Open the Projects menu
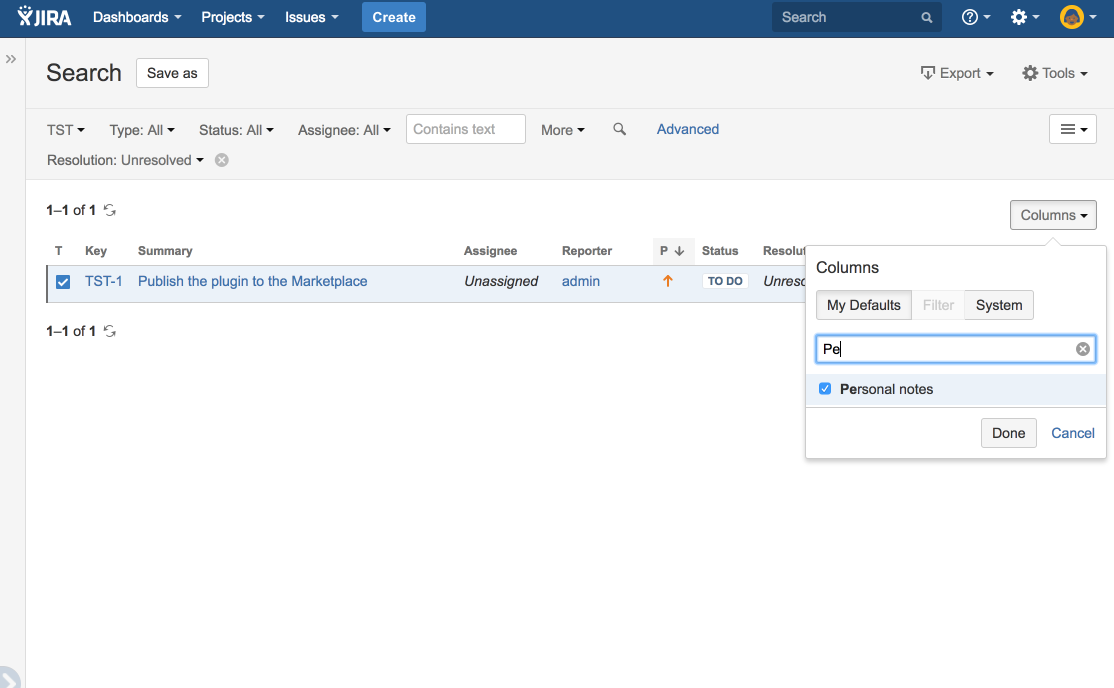This screenshot has height=688, width=1114. coord(232,16)
